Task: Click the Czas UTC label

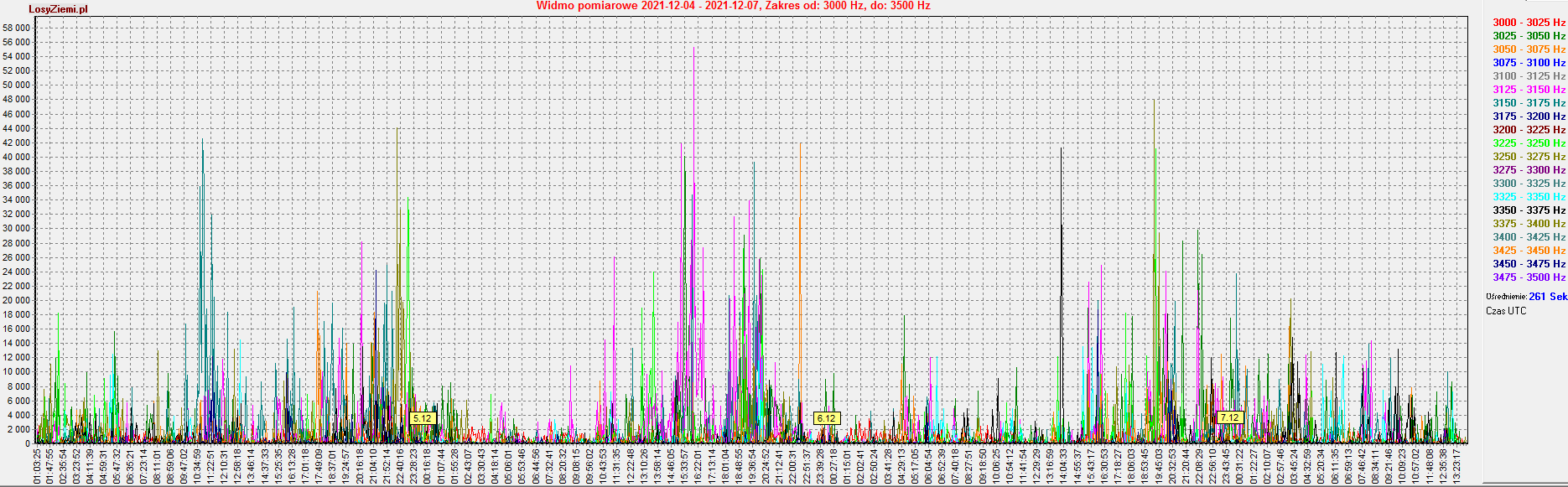Action: point(1506,311)
